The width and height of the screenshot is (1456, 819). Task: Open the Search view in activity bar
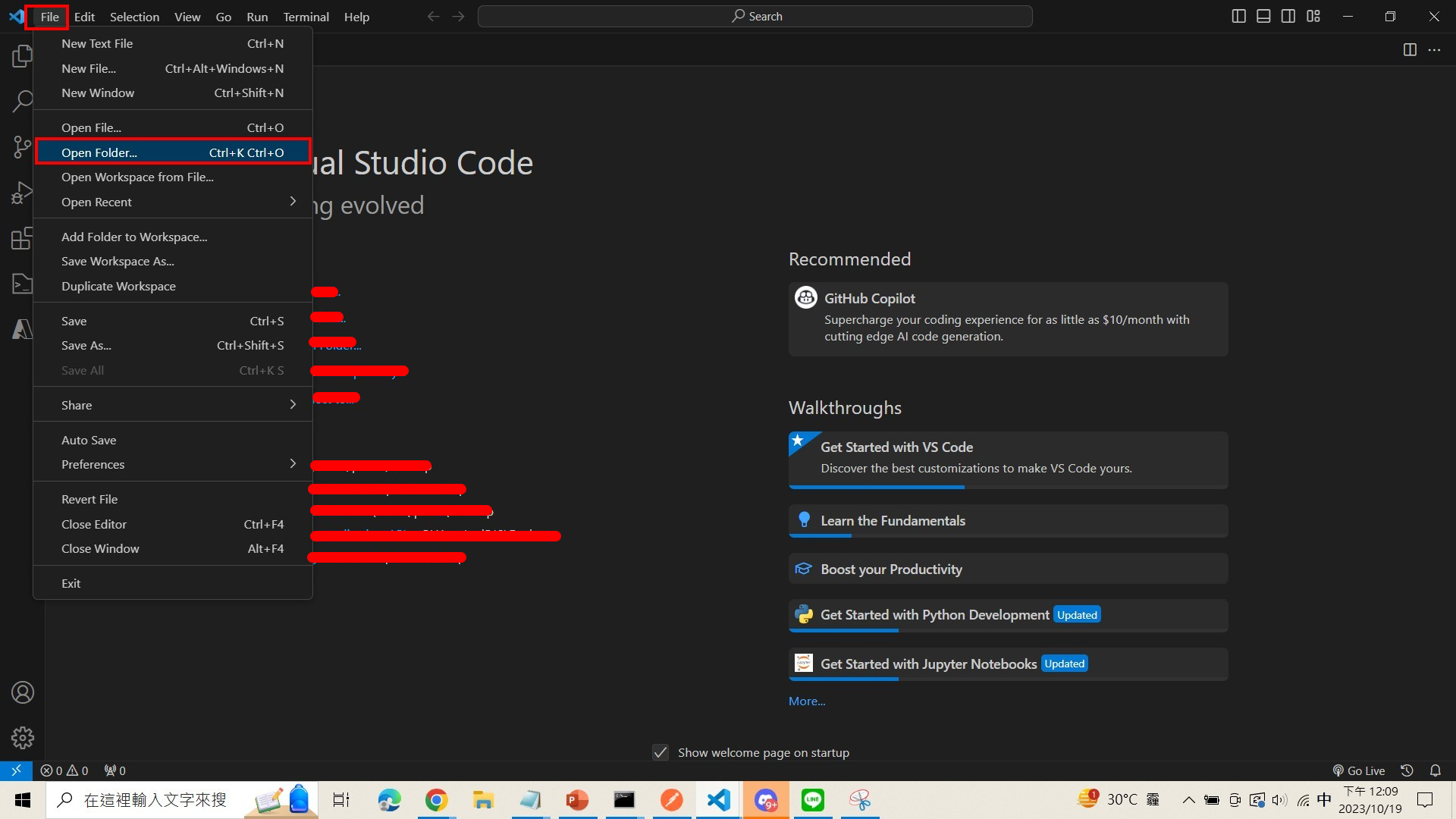(x=23, y=101)
